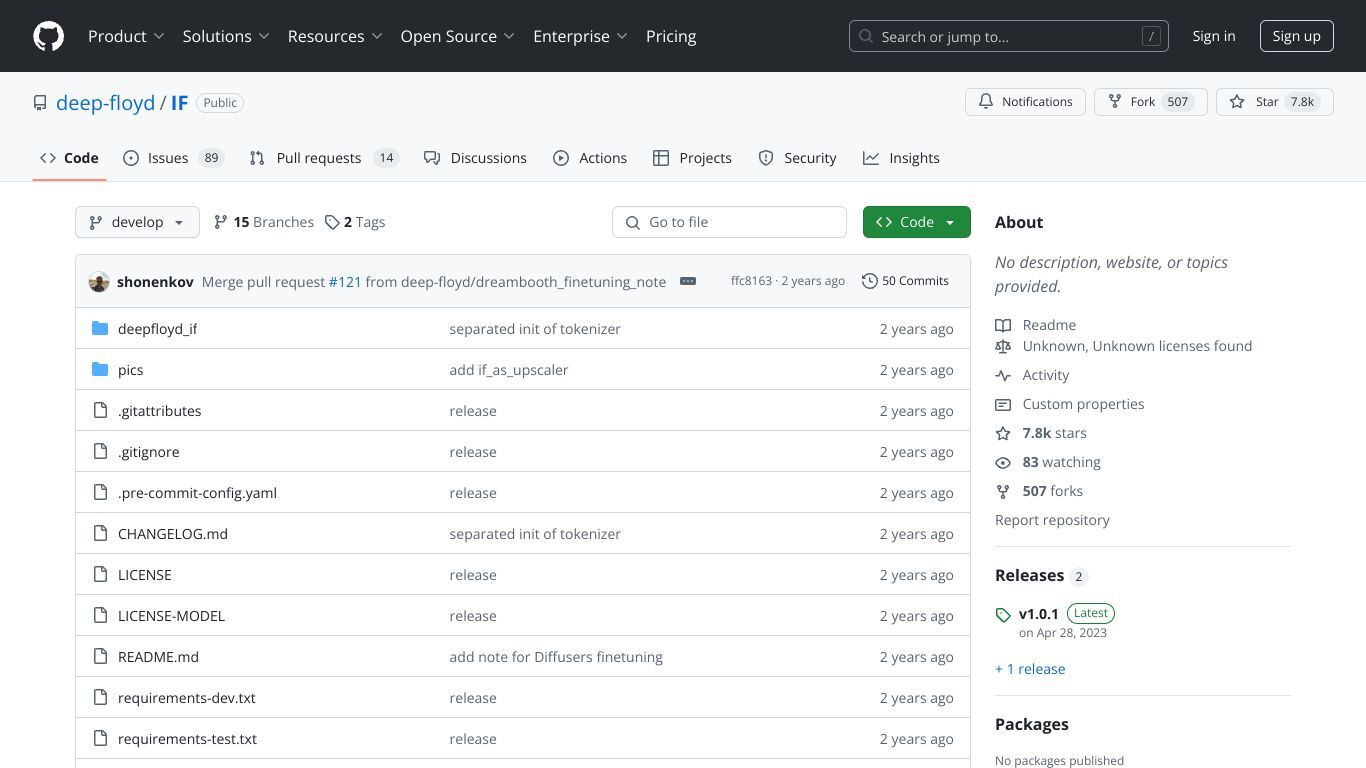Go to the Actions tab
Viewport: 1366px width, 768px height.
coord(590,158)
